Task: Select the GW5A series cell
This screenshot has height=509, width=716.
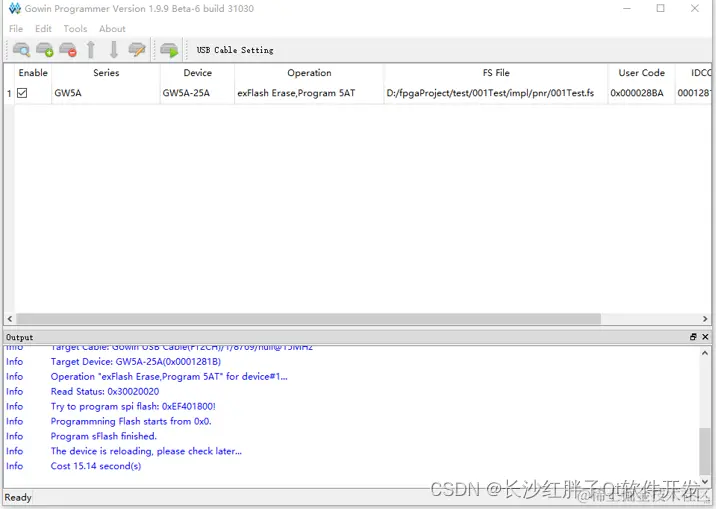Action: click(106, 93)
